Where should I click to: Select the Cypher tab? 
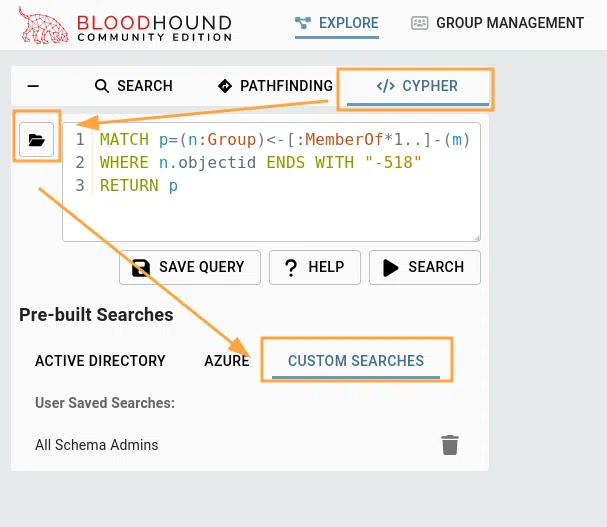[x=416, y=86]
